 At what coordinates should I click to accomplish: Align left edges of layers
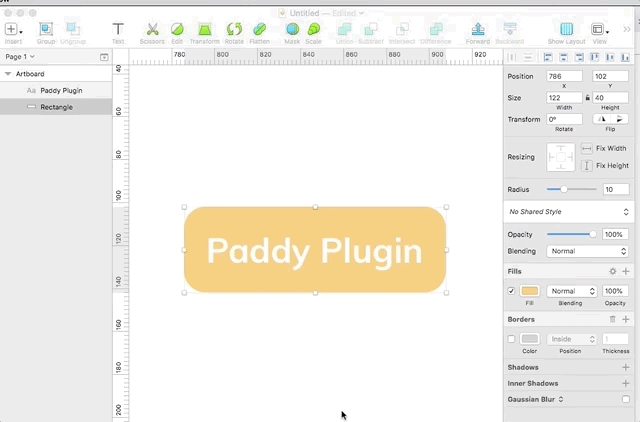click(x=548, y=58)
